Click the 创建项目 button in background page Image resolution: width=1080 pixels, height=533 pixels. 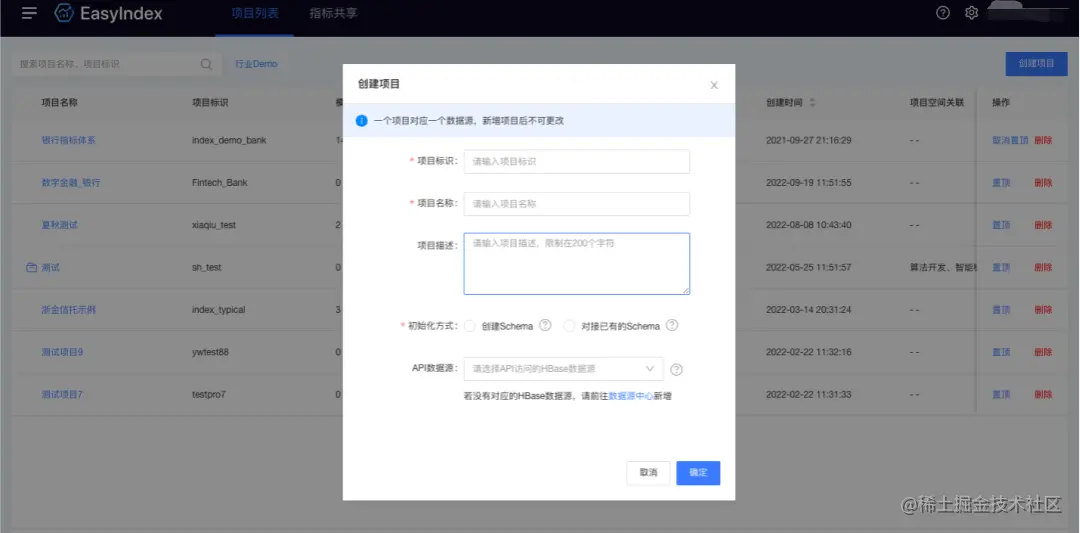click(1036, 63)
